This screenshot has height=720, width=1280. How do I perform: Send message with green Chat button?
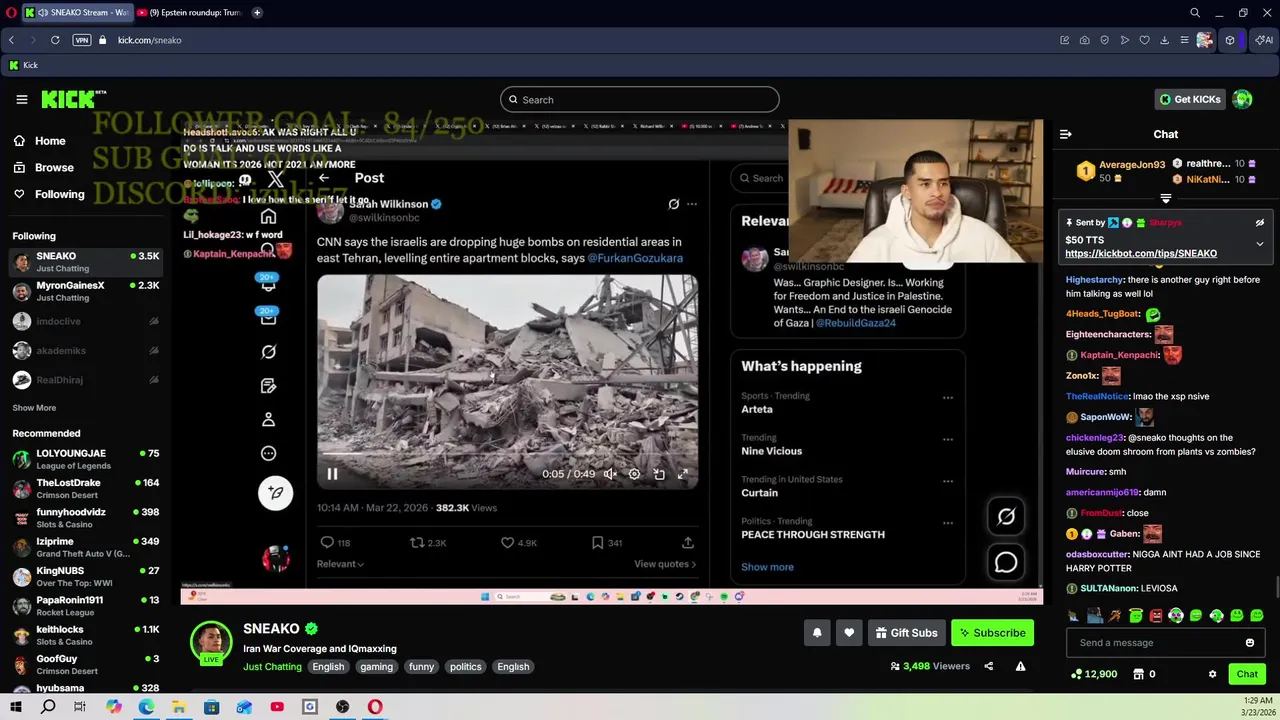tap(1247, 674)
